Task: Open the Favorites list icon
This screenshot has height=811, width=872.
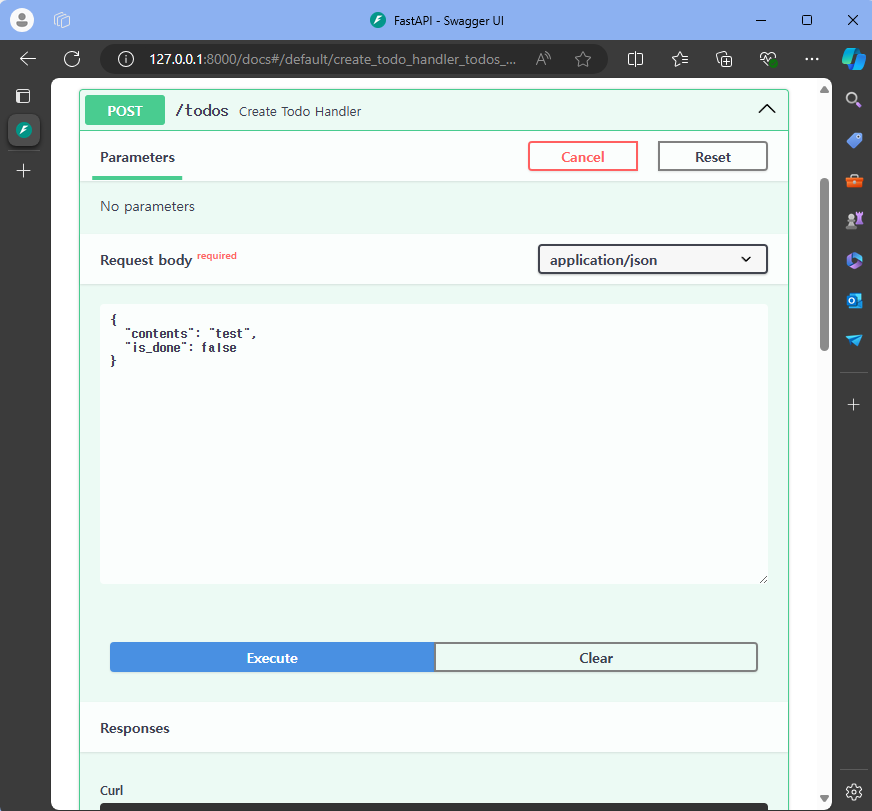Action: (680, 59)
